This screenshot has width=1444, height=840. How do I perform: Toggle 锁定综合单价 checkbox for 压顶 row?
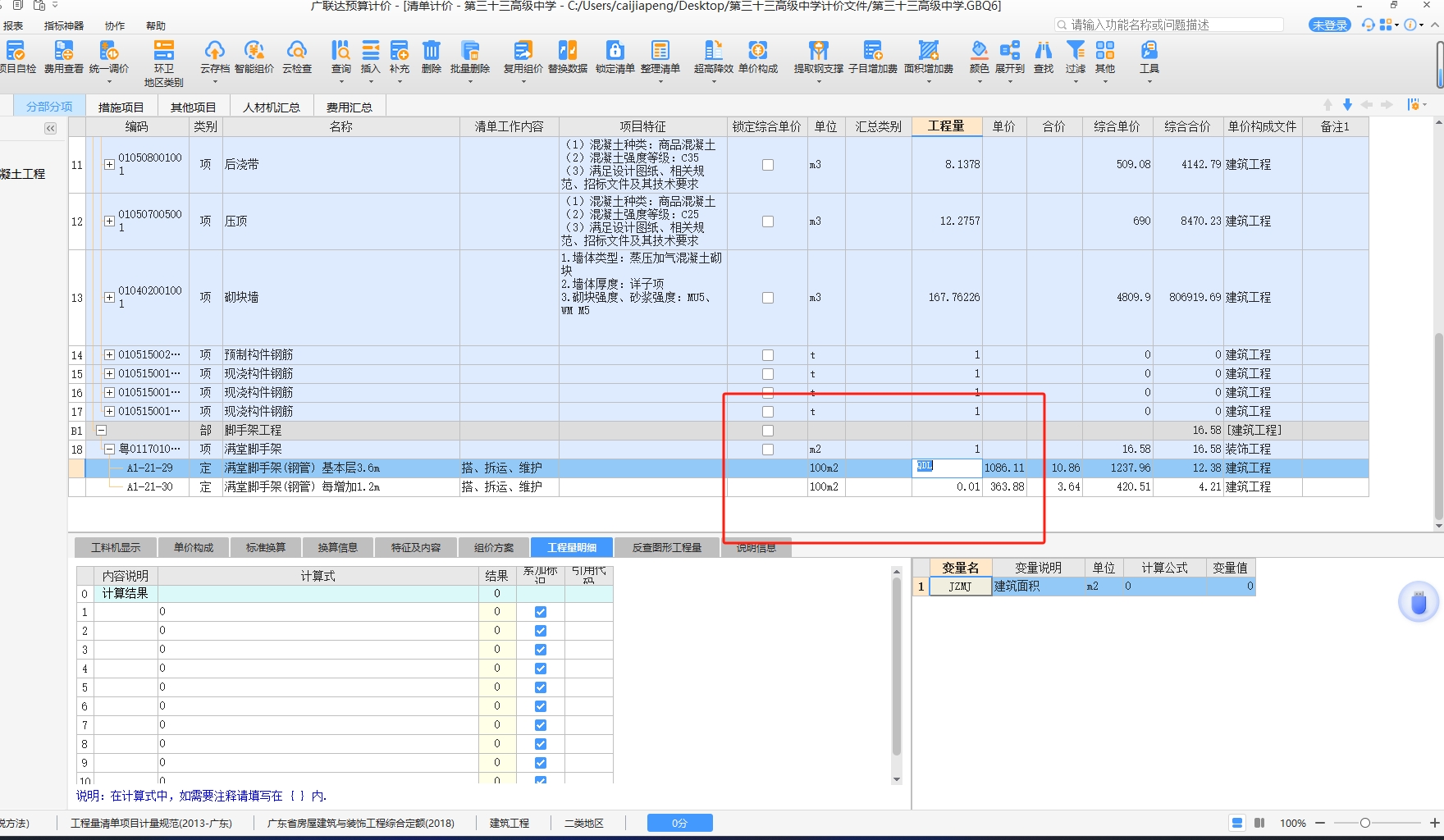(x=768, y=221)
